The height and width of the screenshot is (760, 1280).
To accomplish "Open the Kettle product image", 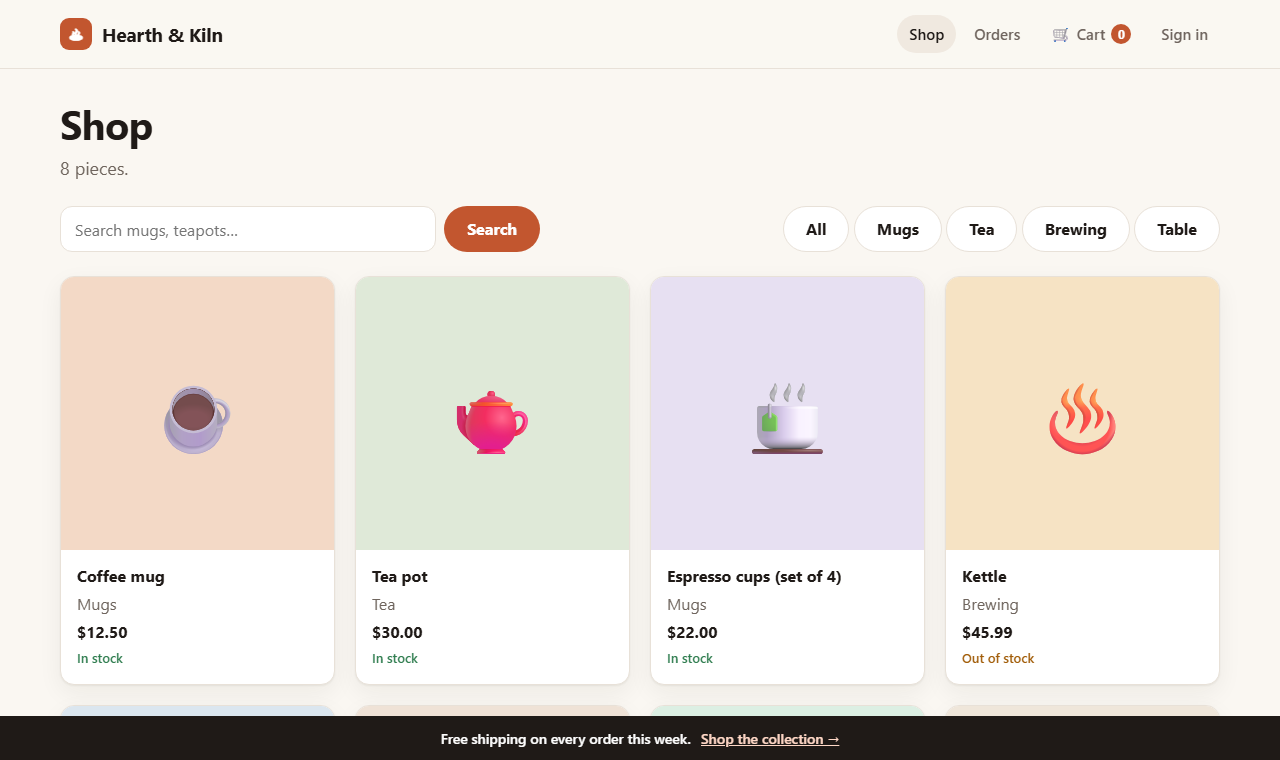I will [1082, 413].
